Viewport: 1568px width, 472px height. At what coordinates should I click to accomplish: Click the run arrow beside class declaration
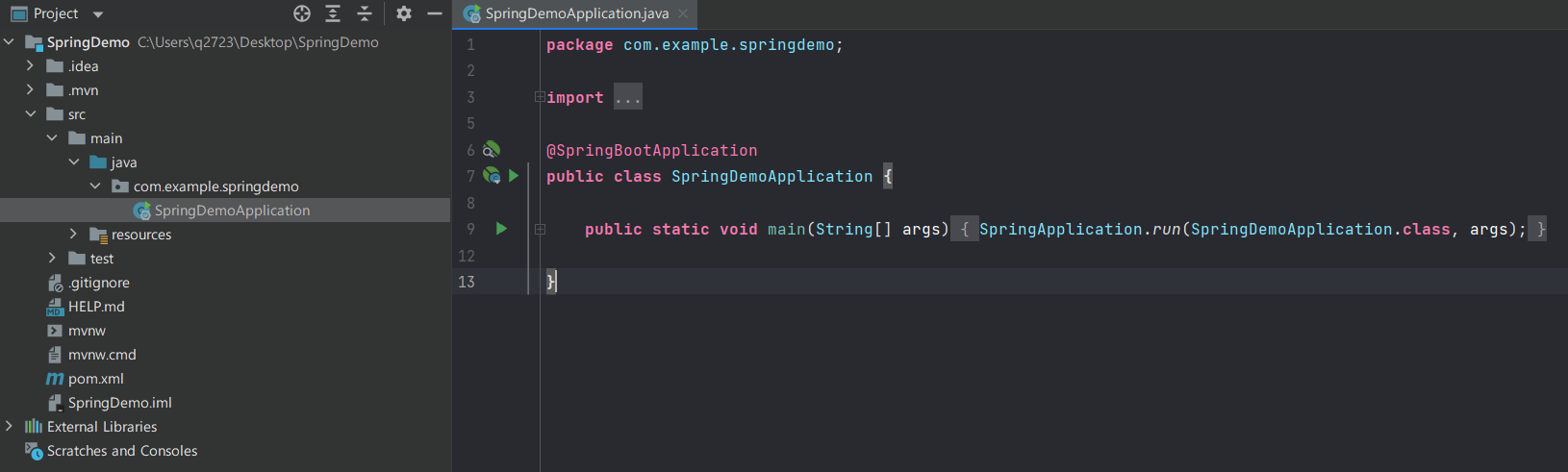pyautogui.click(x=514, y=176)
